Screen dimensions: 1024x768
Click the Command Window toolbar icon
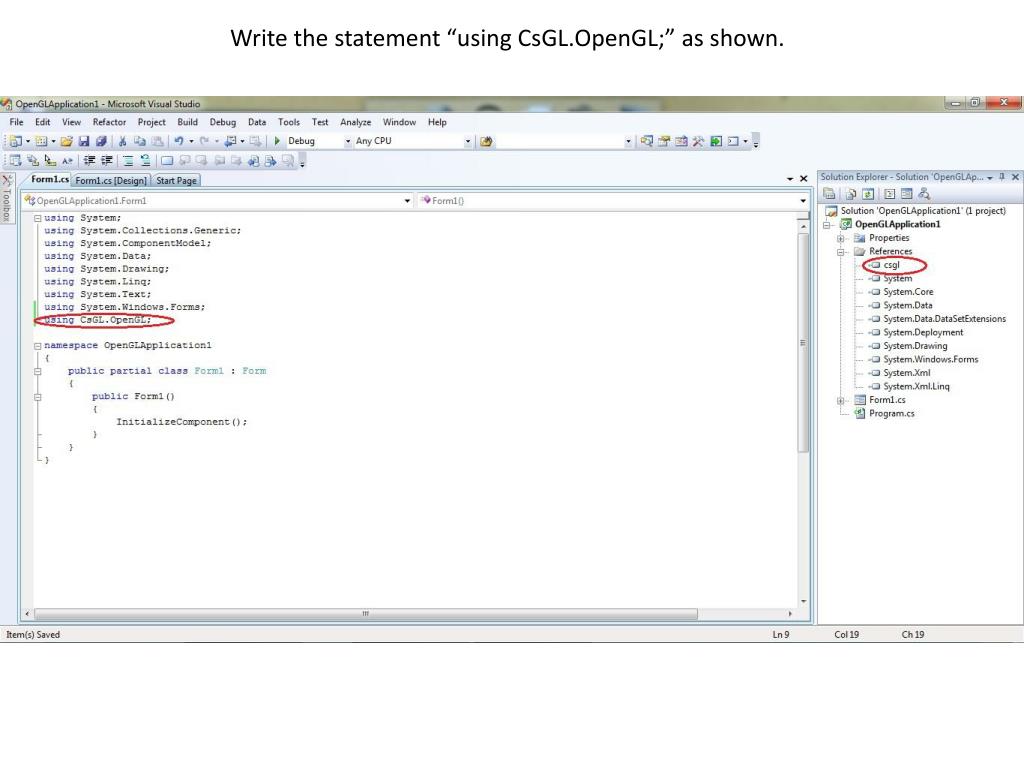pos(733,141)
